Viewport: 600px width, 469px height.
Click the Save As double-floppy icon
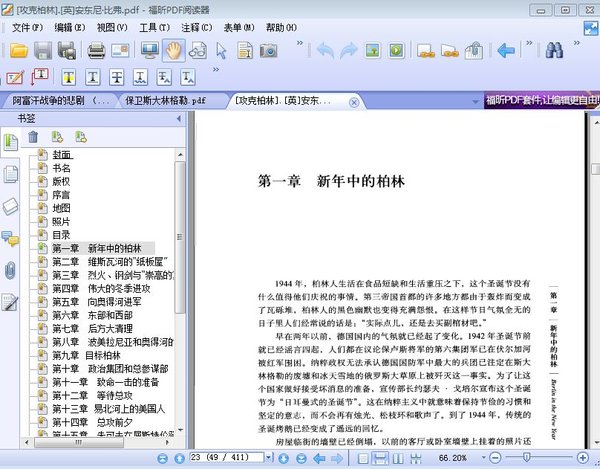point(67,50)
